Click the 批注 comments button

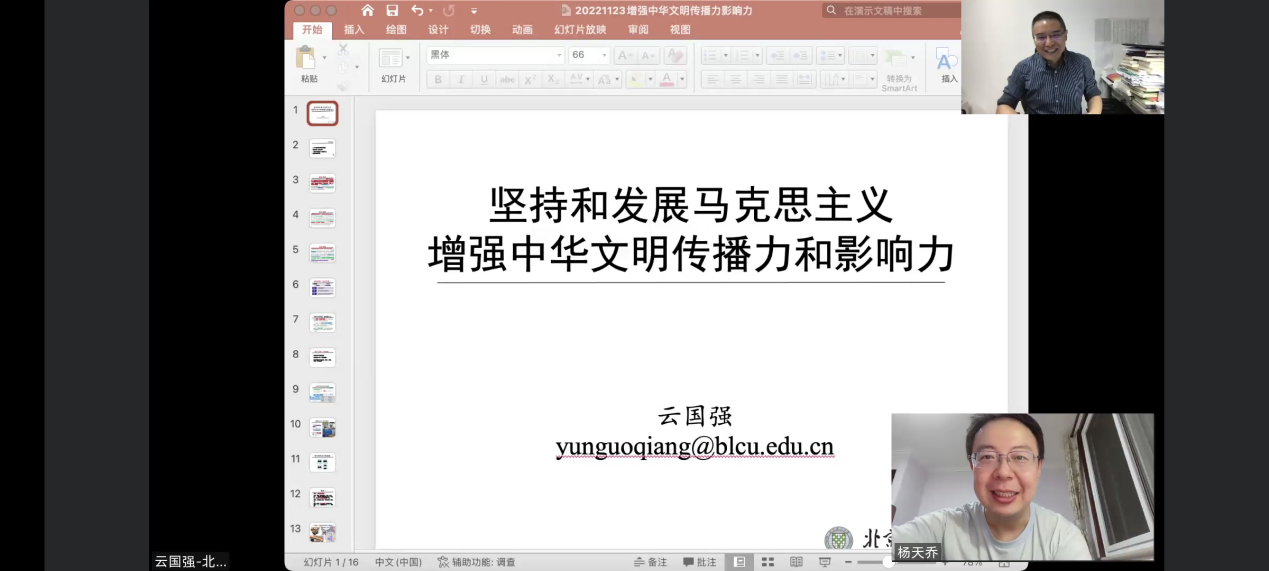coord(700,562)
